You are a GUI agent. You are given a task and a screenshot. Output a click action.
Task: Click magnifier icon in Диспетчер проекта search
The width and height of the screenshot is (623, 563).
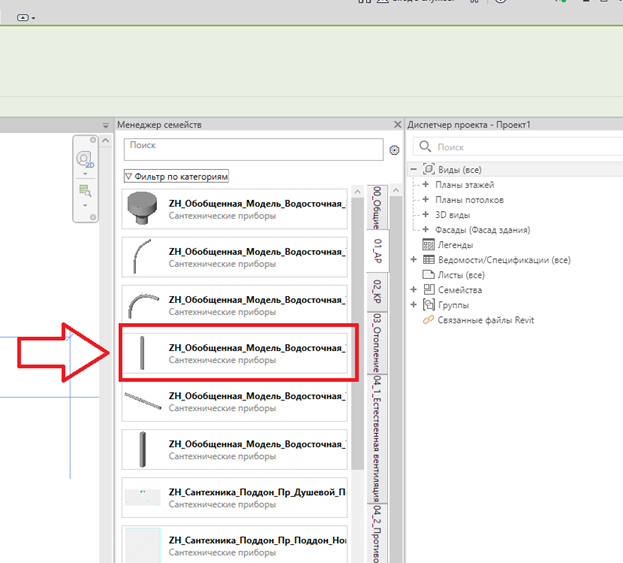(425, 147)
